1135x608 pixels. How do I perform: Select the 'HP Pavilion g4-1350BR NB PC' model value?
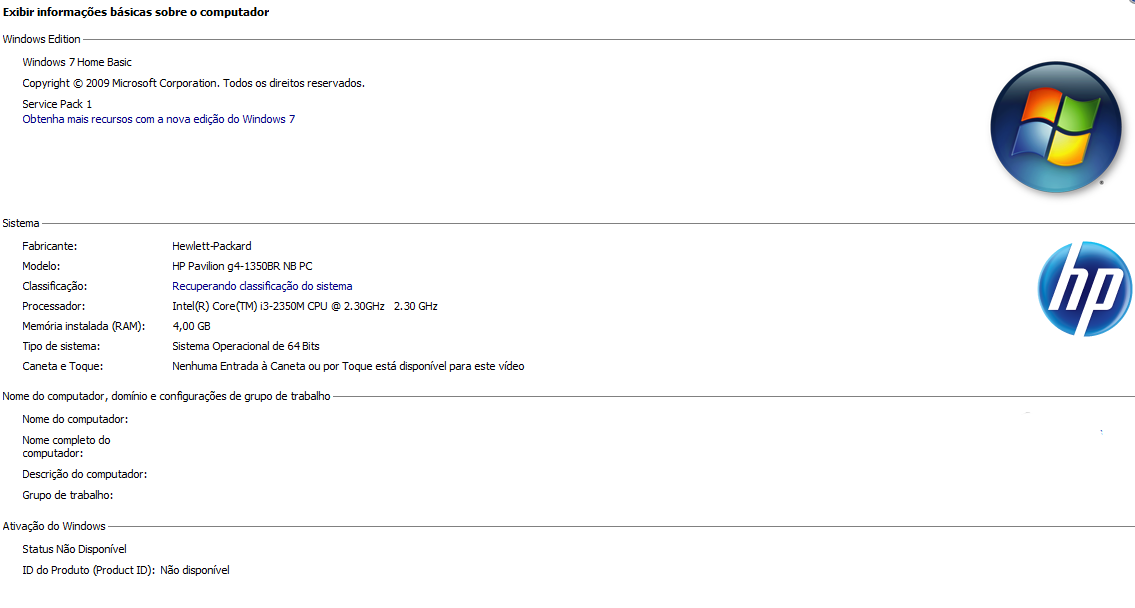pos(242,266)
